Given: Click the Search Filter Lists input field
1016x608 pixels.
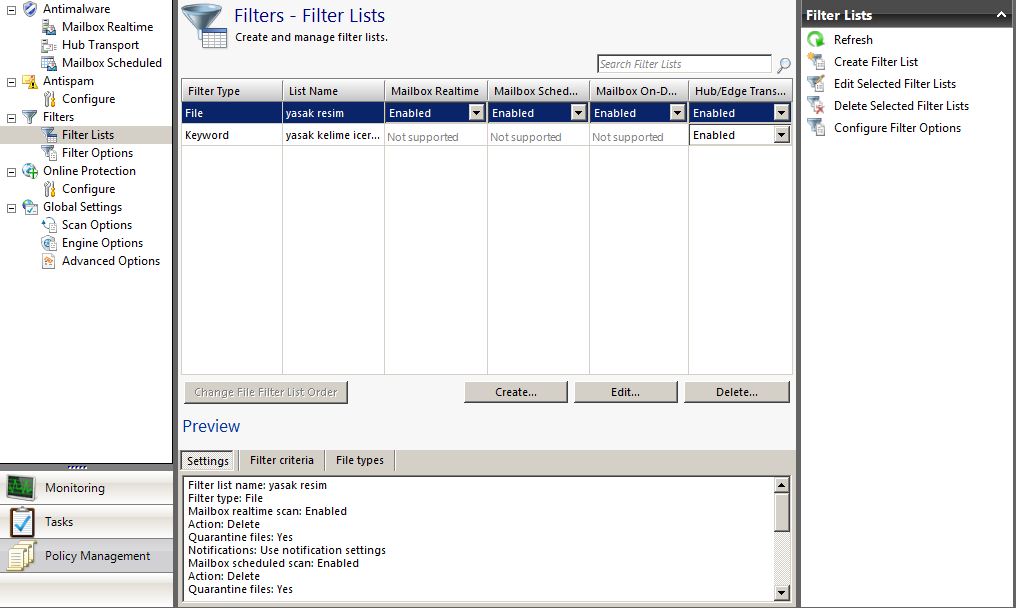Looking at the screenshot, I should (x=684, y=64).
